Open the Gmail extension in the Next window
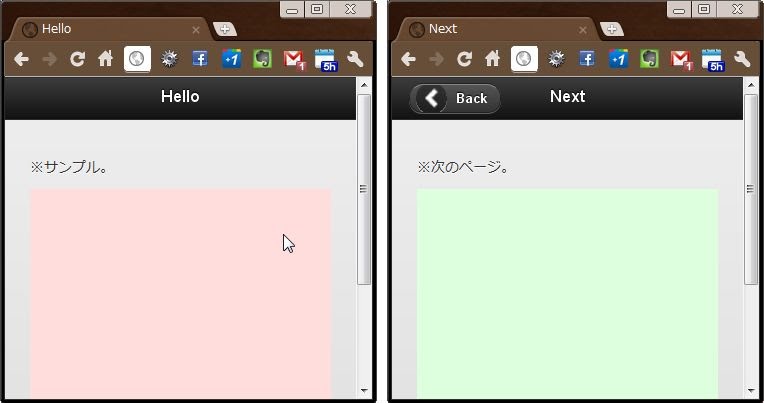The image size is (764, 403). point(681,59)
